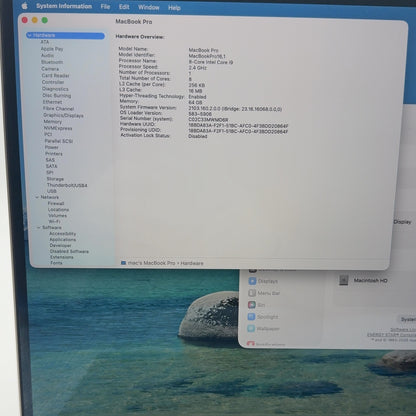Collapse the Hardware tree section
This screenshot has height=416, width=416.
(30, 35)
